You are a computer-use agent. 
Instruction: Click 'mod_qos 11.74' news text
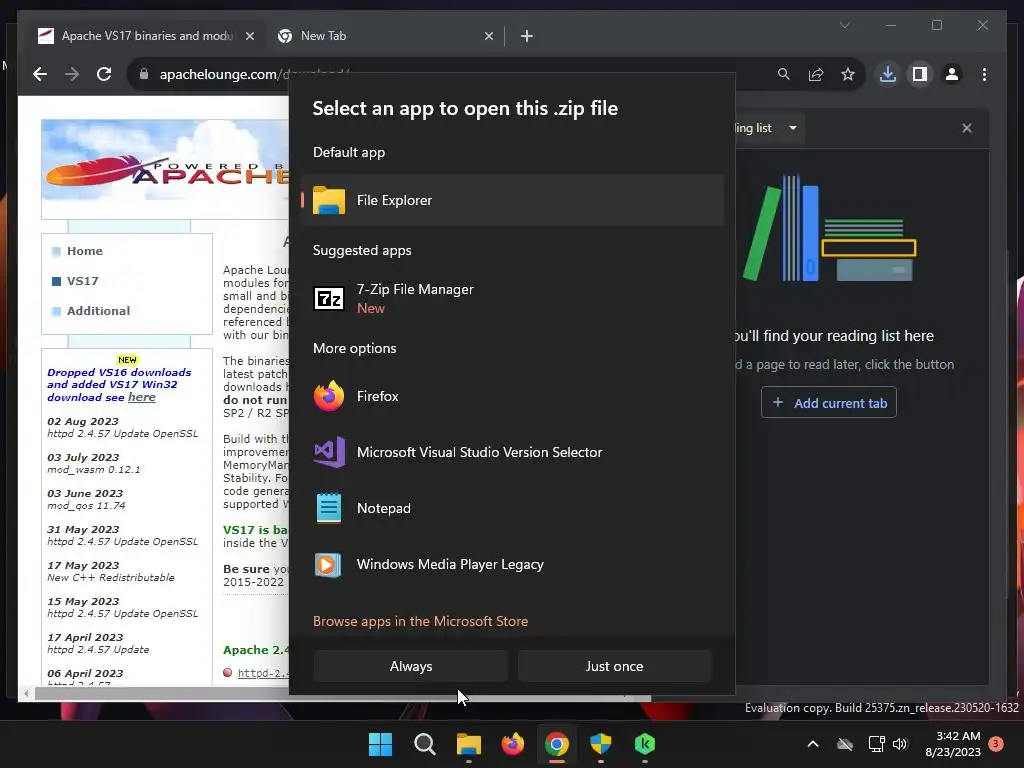tap(86, 505)
